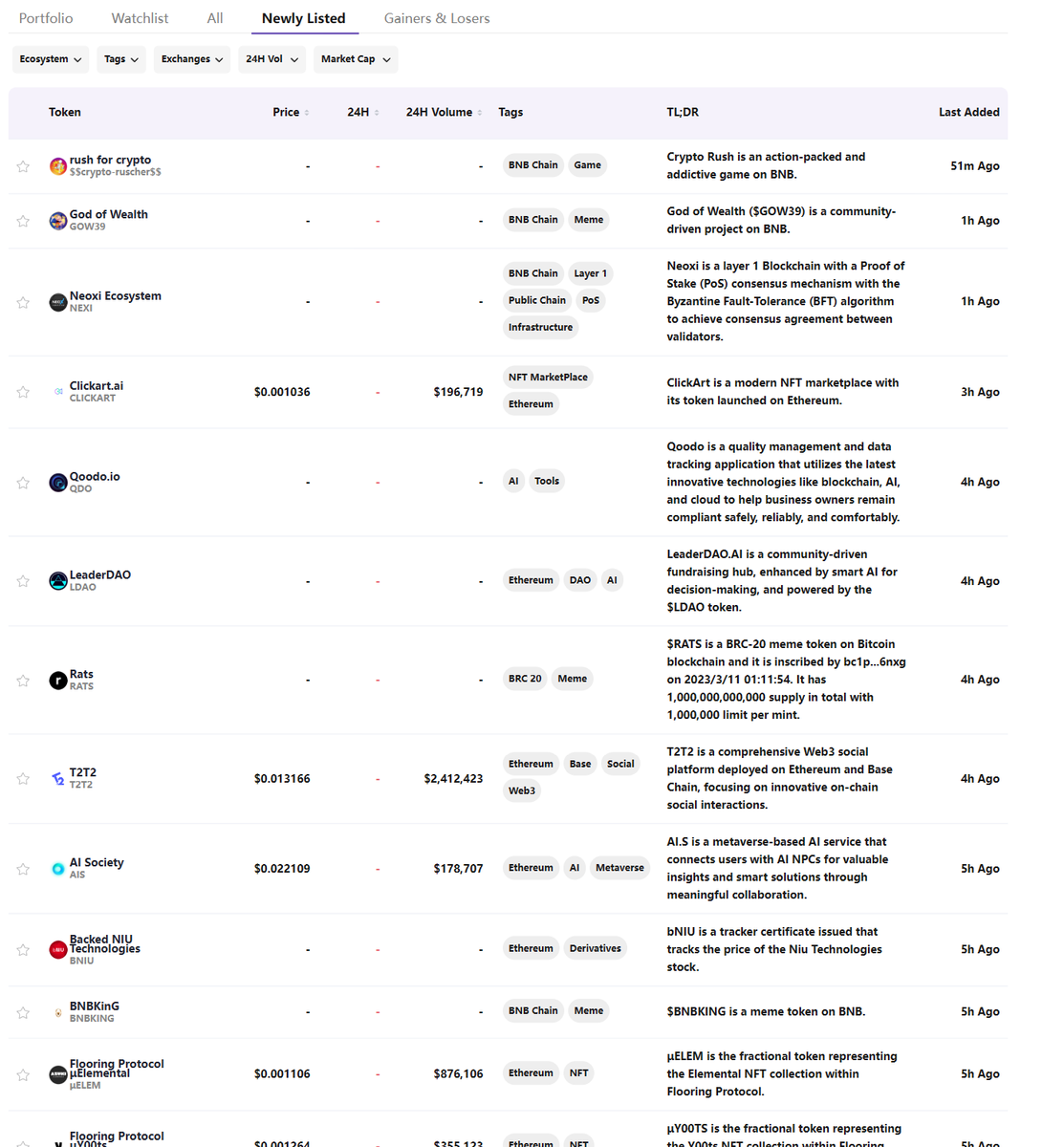Click the Public Chain tag on Neoxi
Image resolution: width=1064 pixels, height=1147 pixels.
(x=537, y=300)
